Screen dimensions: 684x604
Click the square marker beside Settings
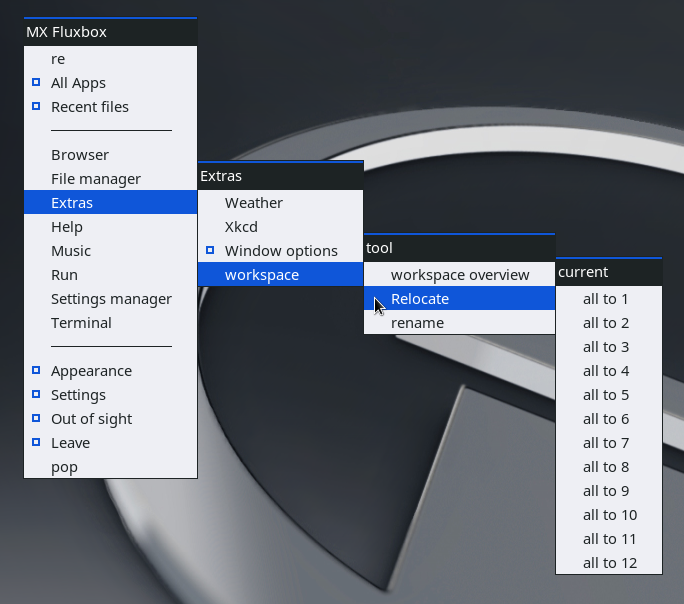(36, 394)
